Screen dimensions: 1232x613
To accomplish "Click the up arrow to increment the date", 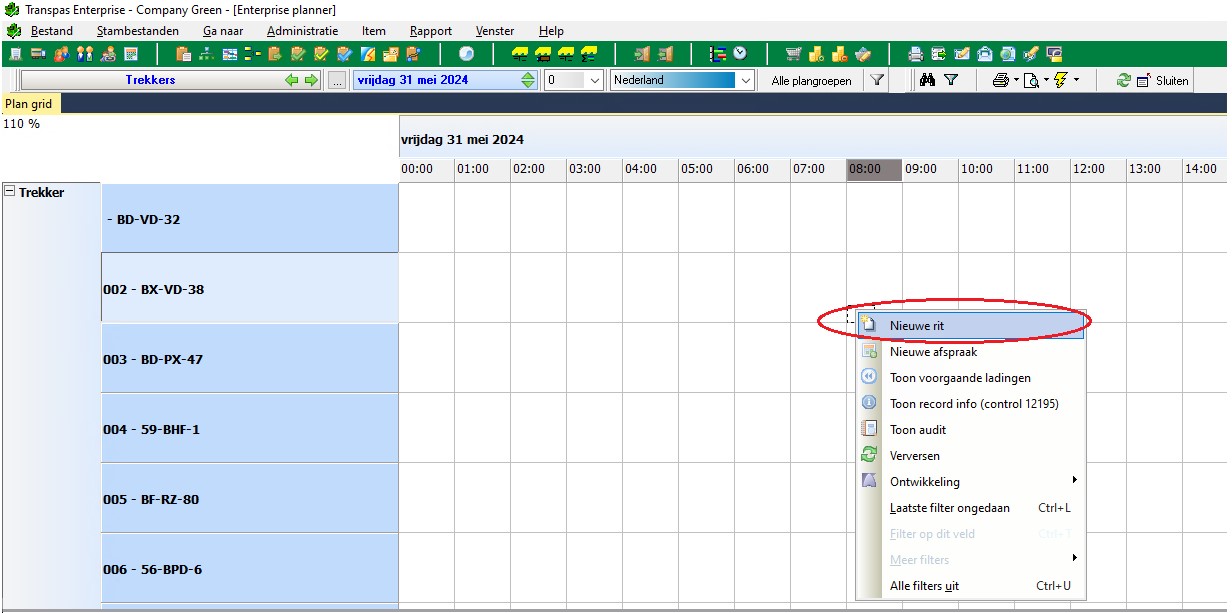I will (x=528, y=75).
